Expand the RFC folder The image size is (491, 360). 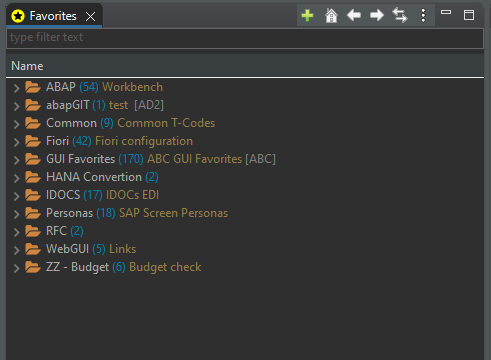point(16,232)
